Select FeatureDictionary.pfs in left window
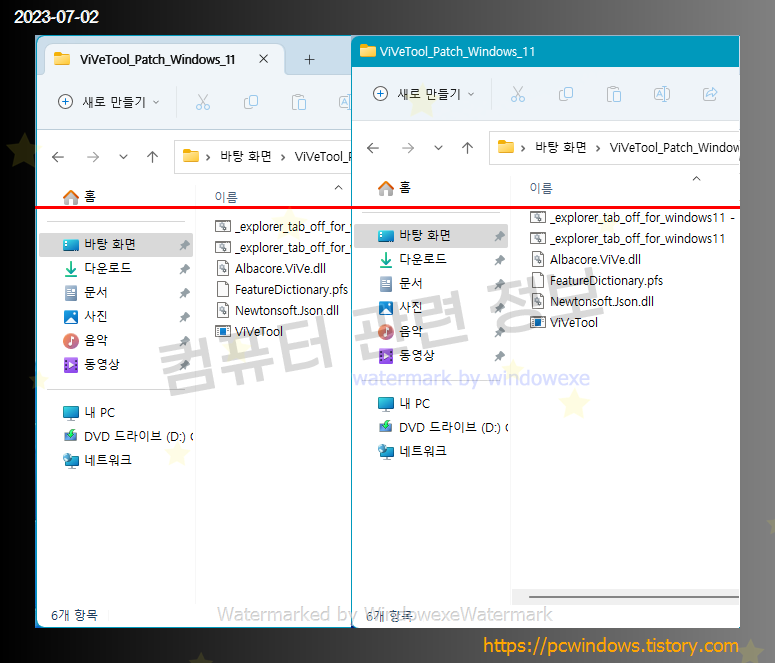The image size is (775, 663). [x=282, y=290]
